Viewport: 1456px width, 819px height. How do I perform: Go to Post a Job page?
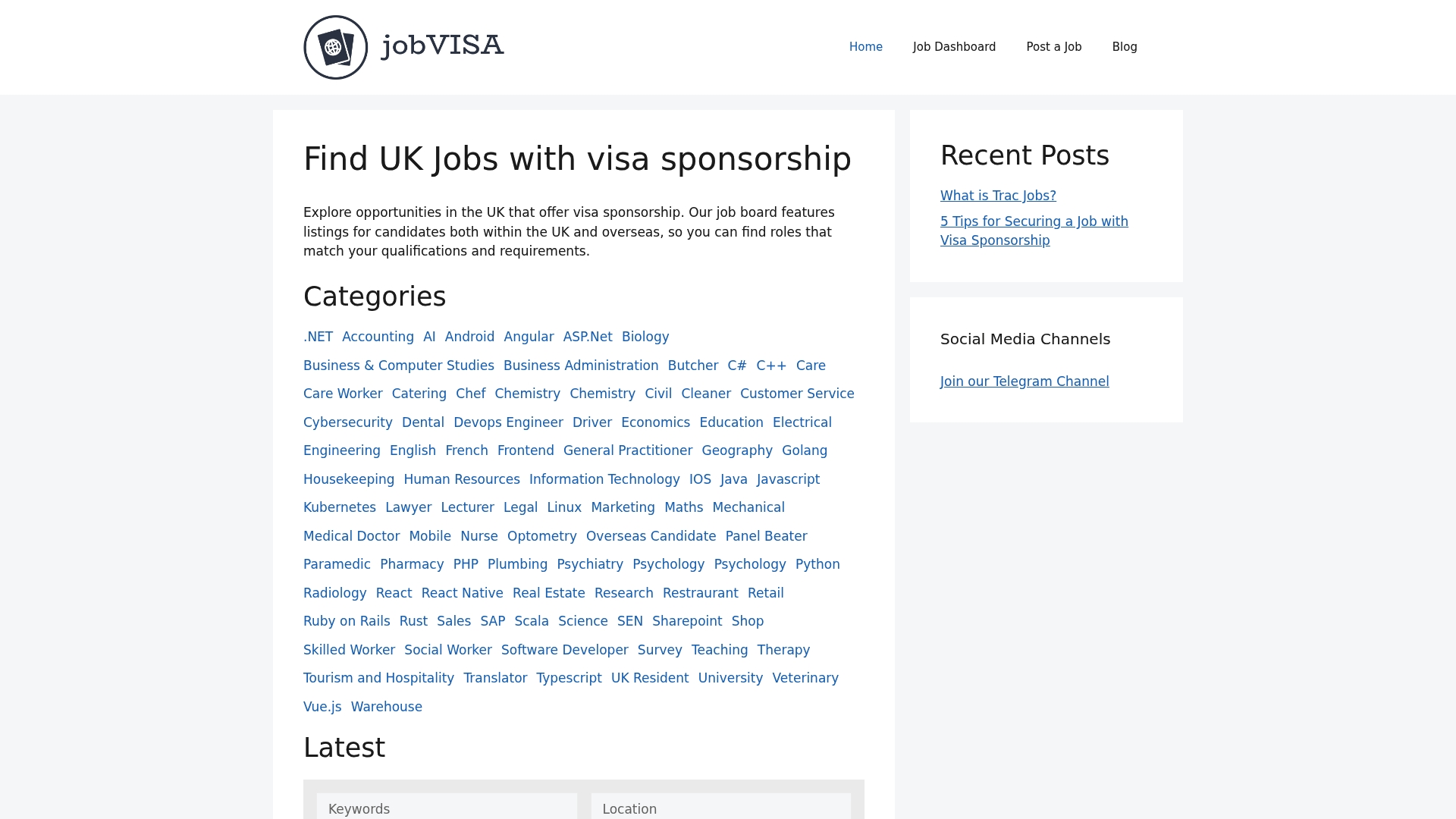(1053, 47)
